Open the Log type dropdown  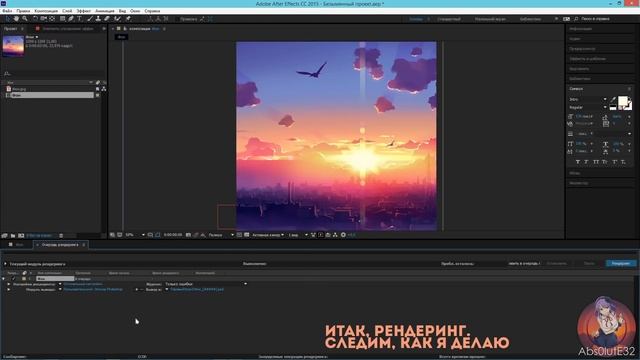click(206, 284)
